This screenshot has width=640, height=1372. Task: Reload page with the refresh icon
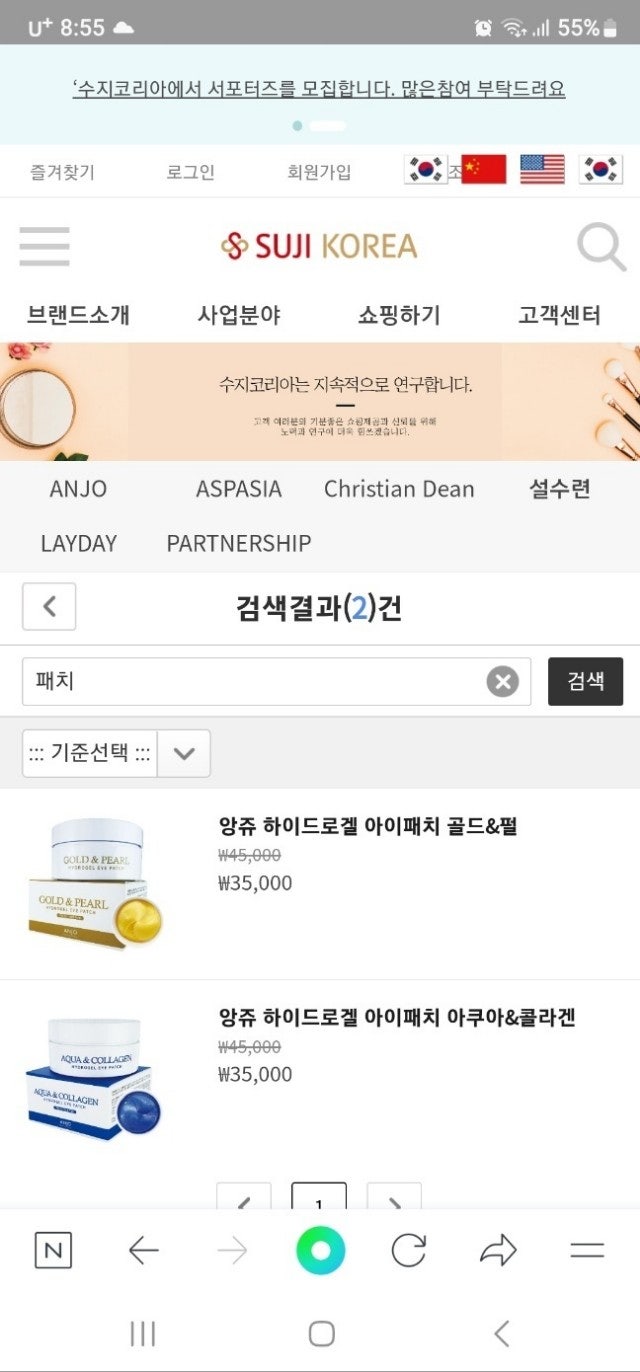pyautogui.click(x=408, y=1250)
